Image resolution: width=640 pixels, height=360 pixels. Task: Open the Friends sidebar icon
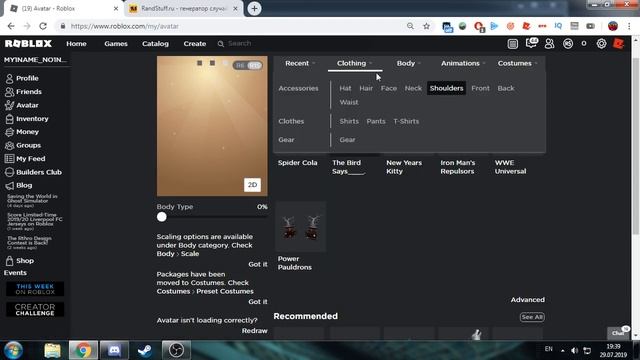pos(9,92)
